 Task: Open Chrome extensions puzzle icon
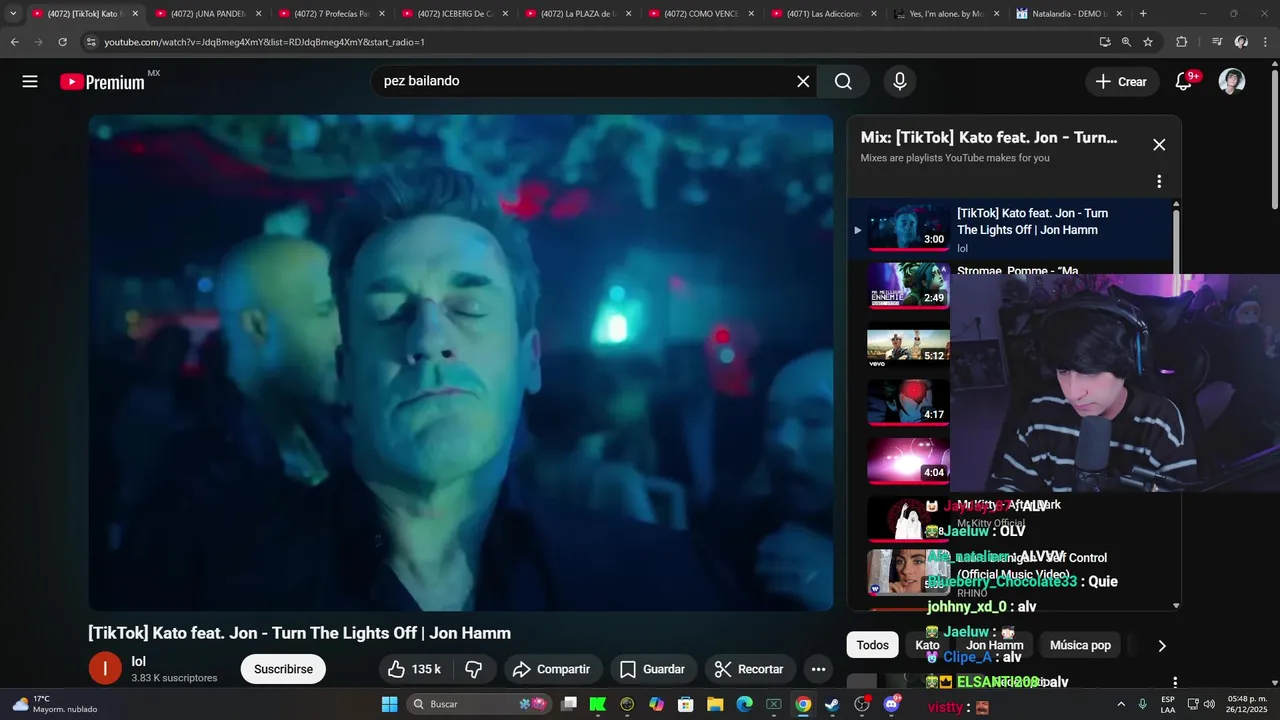pyautogui.click(x=1182, y=42)
